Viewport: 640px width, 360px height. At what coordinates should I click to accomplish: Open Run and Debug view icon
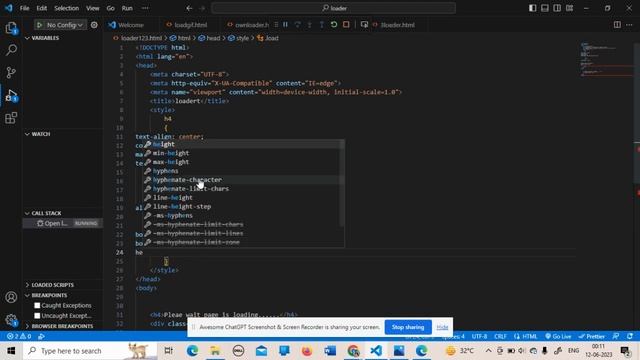(x=11, y=96)
